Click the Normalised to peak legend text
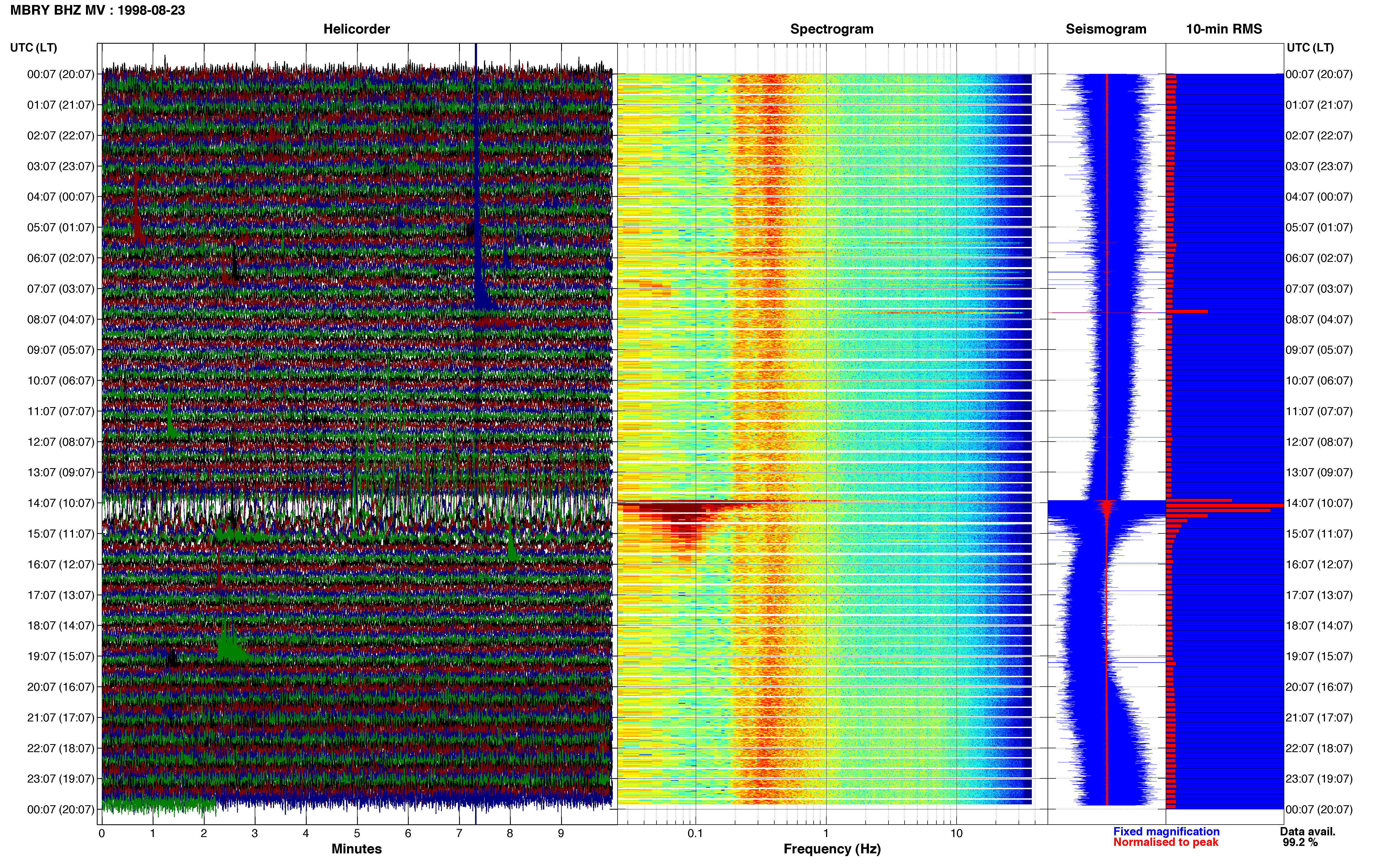Viewport: 1388px width, 868px height. coord(1165,842)
